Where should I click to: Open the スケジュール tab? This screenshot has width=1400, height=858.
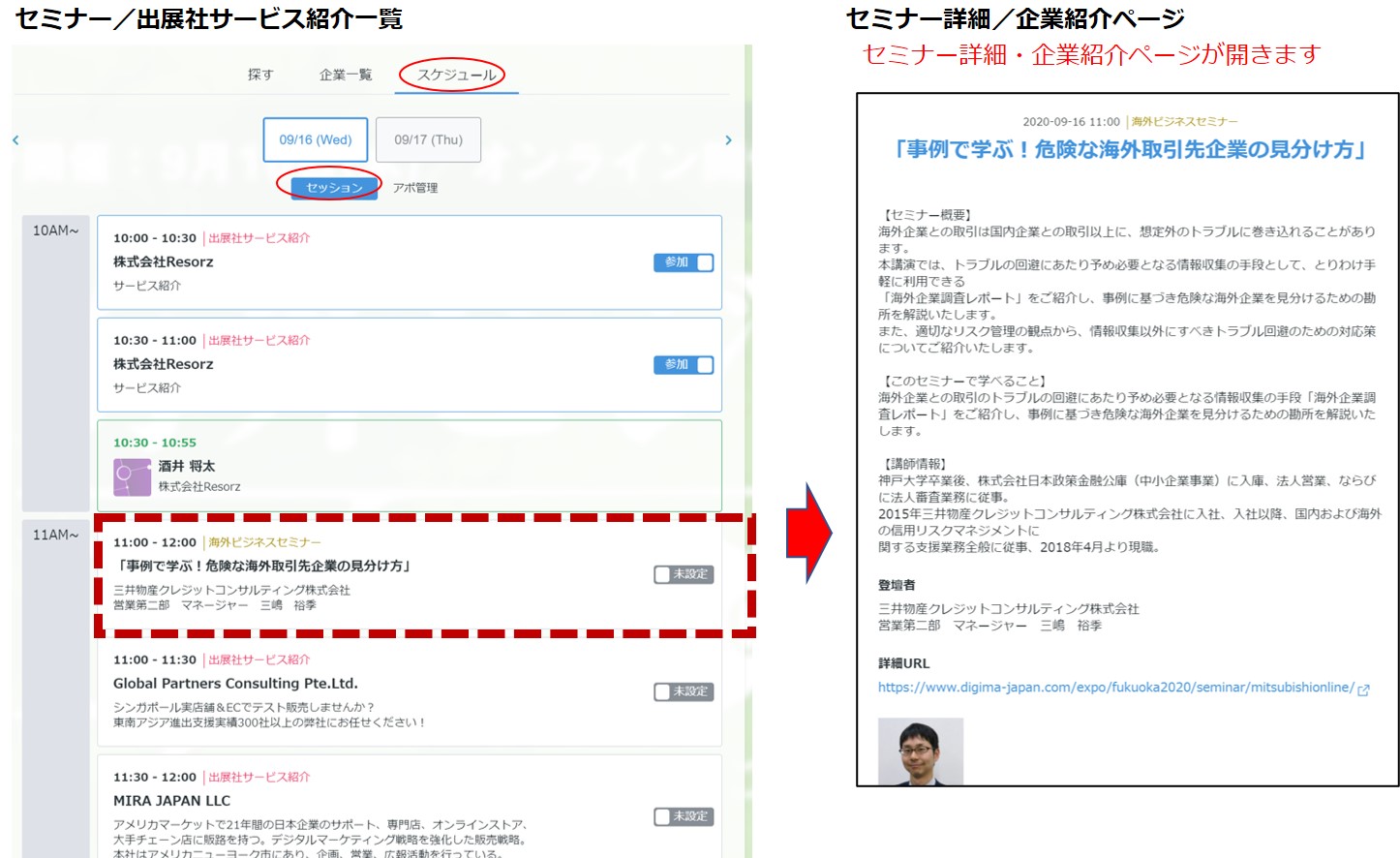(456, 75)
